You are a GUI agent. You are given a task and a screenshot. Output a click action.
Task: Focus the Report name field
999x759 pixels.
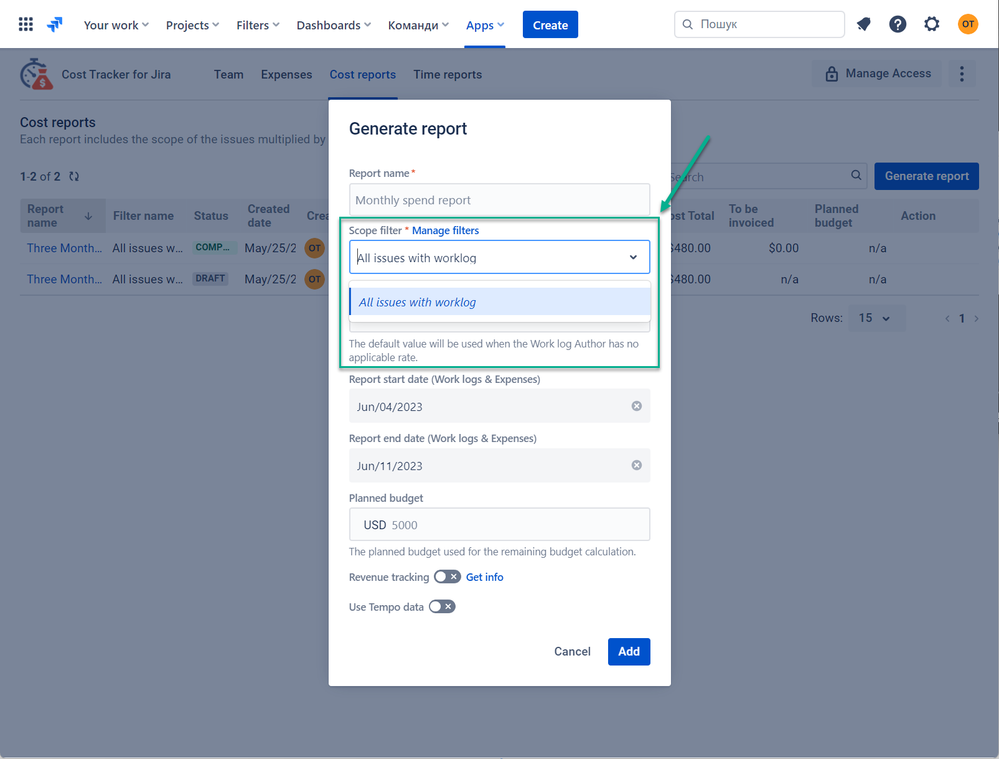click(x=500, y=200)
